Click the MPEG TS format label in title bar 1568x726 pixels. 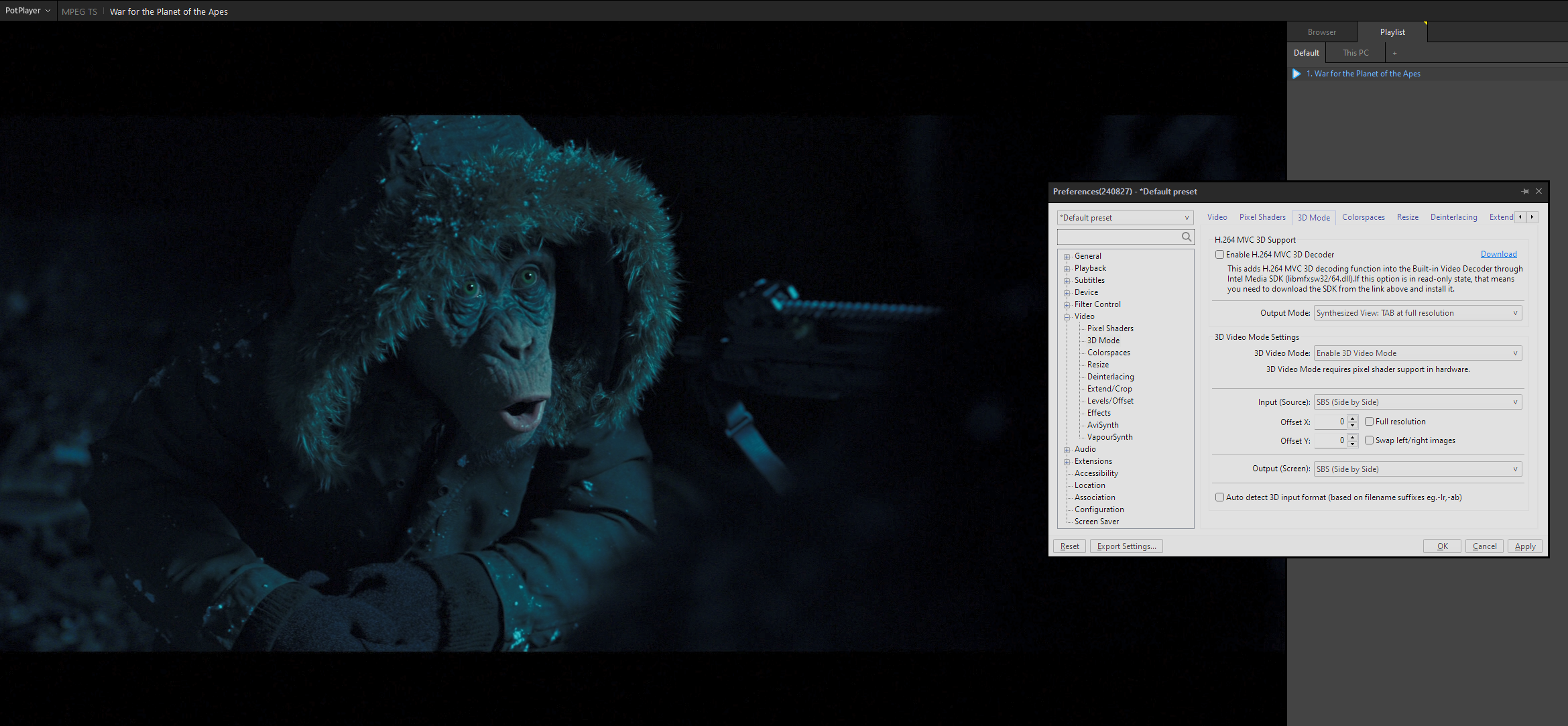[79, 11]
